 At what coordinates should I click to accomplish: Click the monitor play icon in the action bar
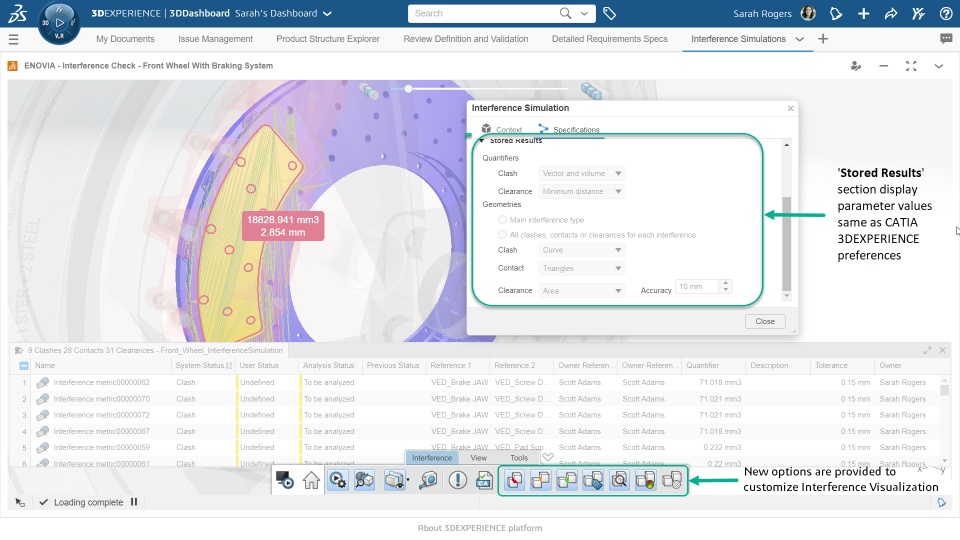285,480
